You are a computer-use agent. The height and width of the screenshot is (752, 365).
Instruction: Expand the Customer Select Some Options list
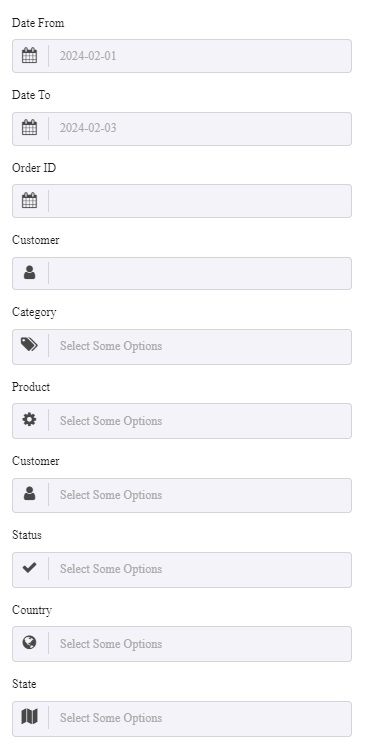tap(200, 495)
